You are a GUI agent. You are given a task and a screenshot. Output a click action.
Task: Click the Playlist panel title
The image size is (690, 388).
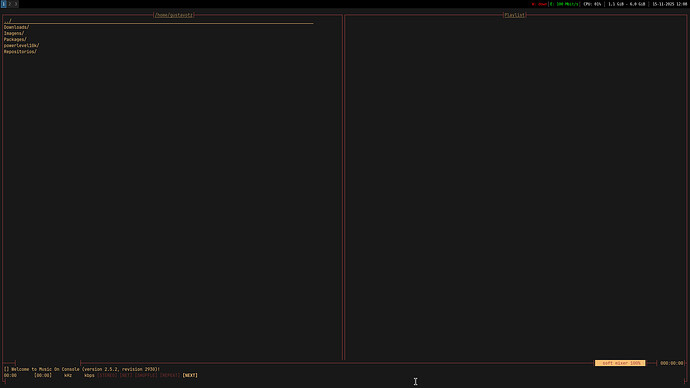(514, 15)
